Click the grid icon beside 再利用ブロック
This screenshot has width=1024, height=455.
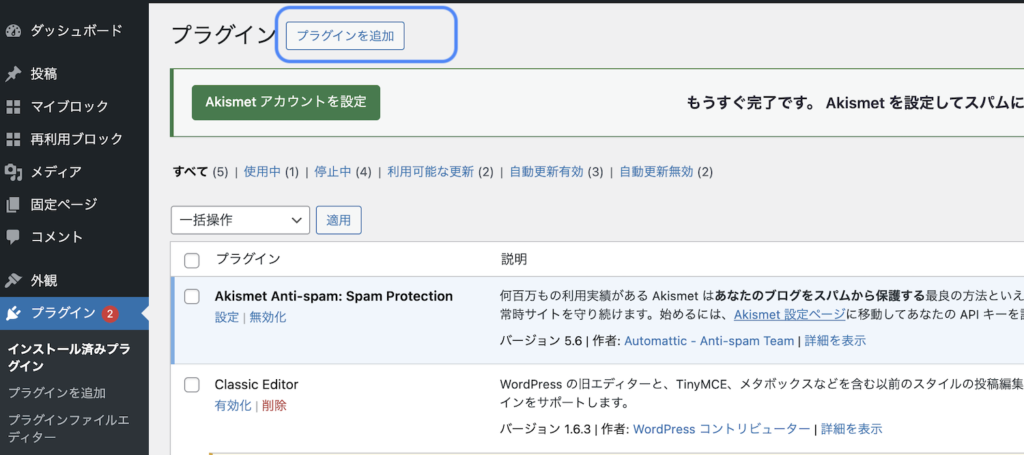click(13, 139)
